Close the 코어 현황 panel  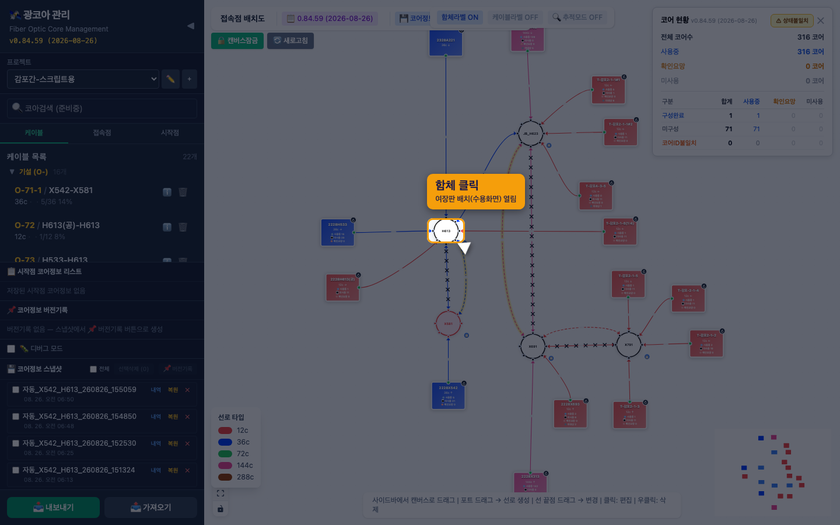coord(821,20)
